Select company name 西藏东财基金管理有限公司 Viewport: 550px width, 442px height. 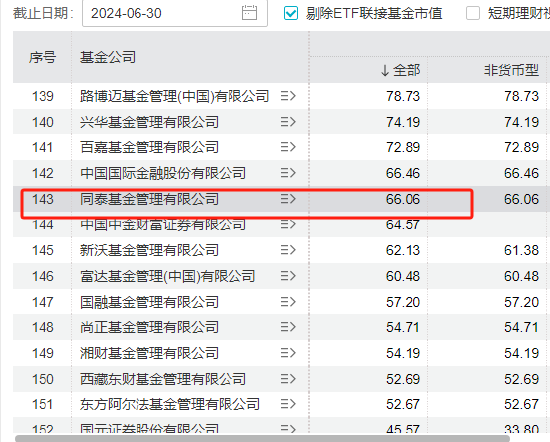[x=163, y=379]
